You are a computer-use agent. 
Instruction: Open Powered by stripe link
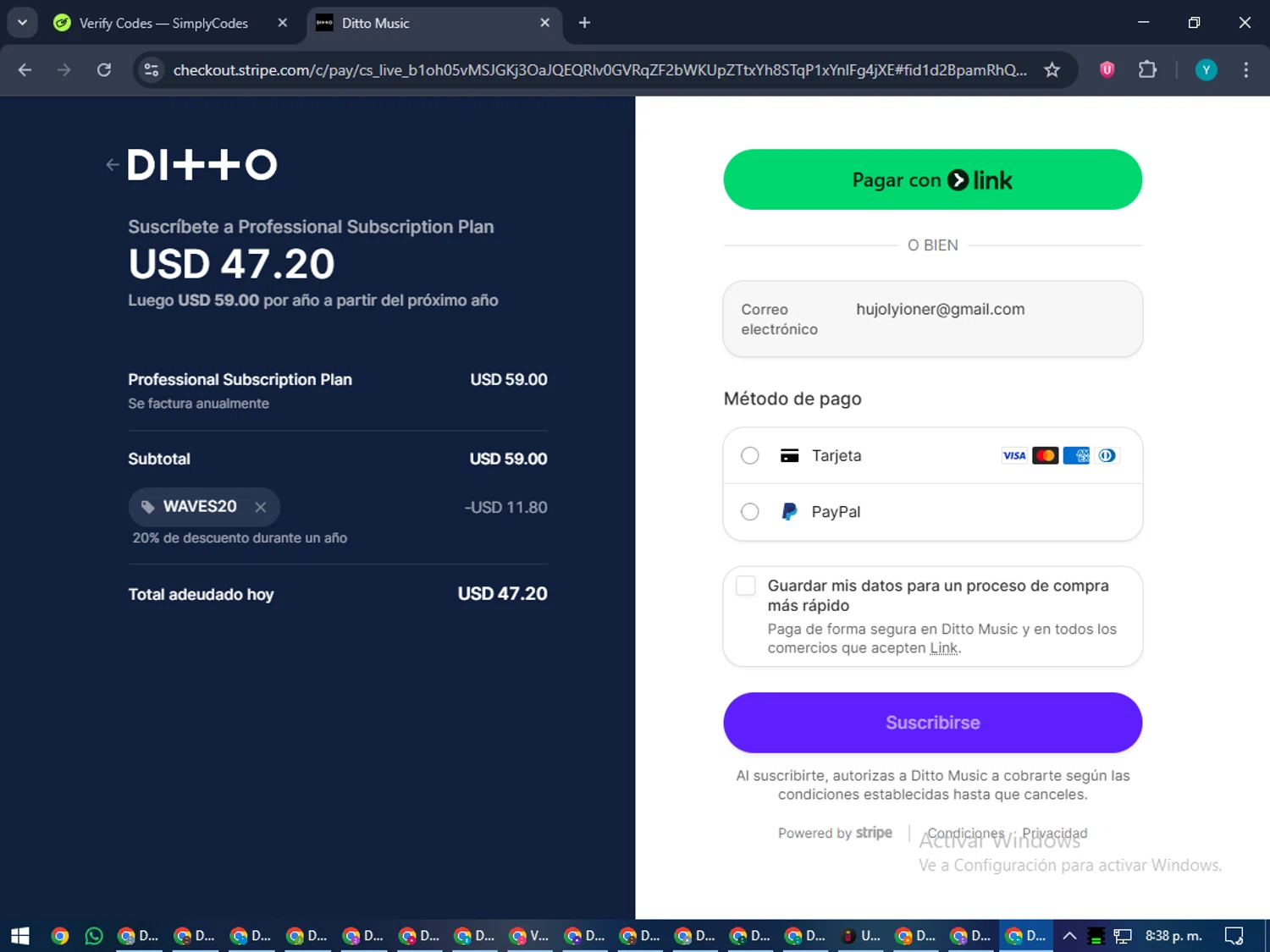tap(835, 833)
